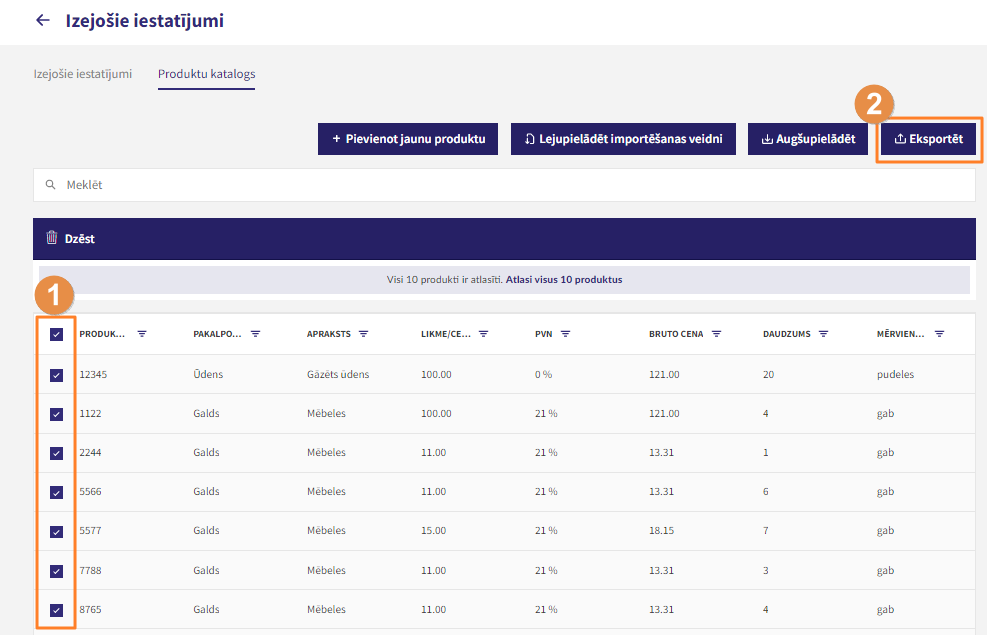Click the pudeles unit cell
This screenshot has height=635, width=987.
pyautogui.click(x=895, y=374)
